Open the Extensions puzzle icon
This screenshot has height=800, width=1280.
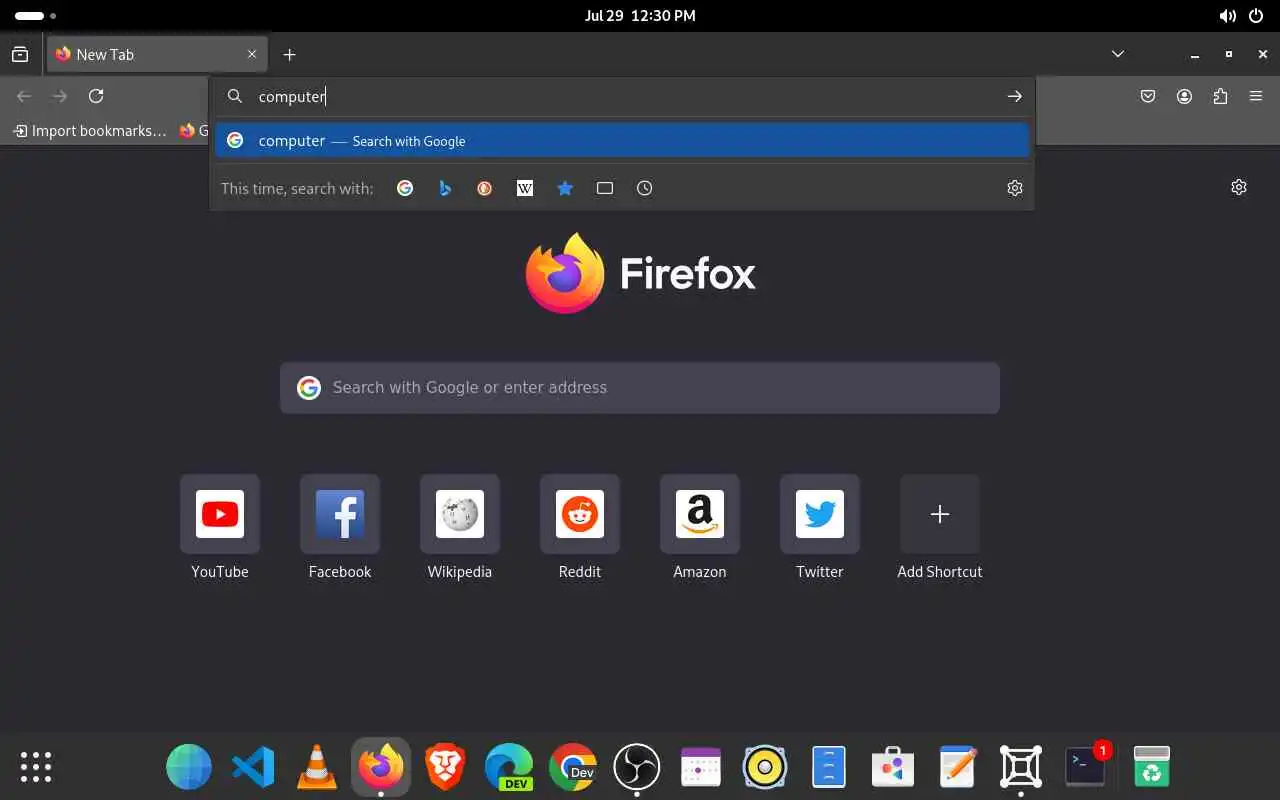pyautogui.click(x=1220, y=96)
